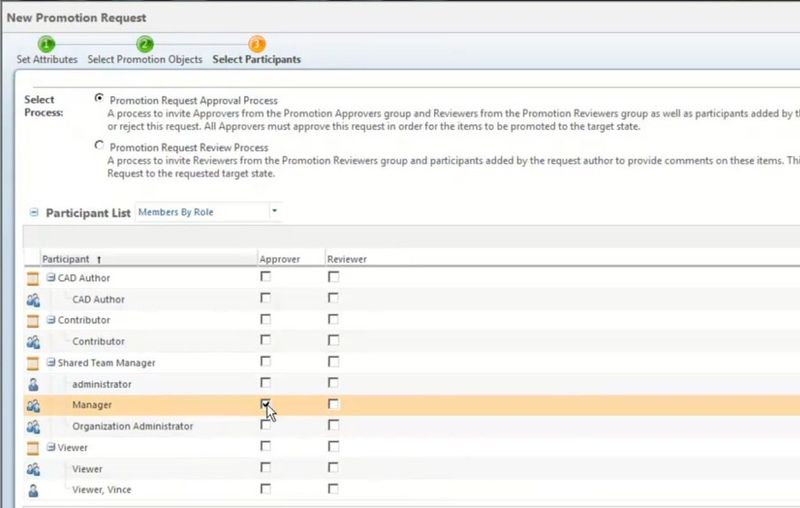Select Promotion Request Approval Process radio button

tap(99, 98)
